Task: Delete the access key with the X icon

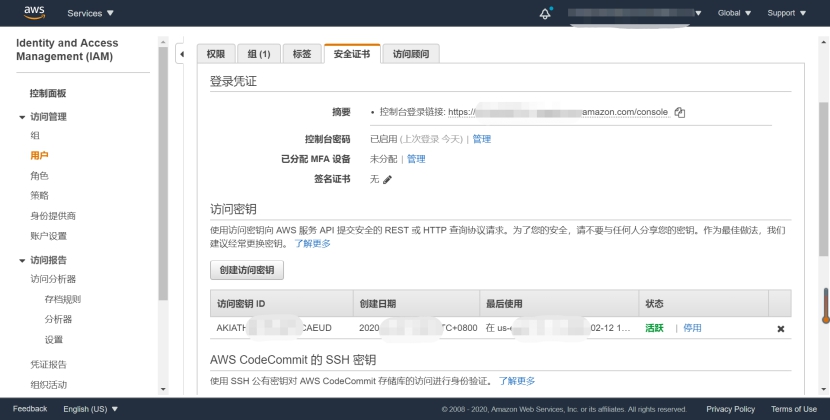Action: pyautogui.click(x=780, y=329)
